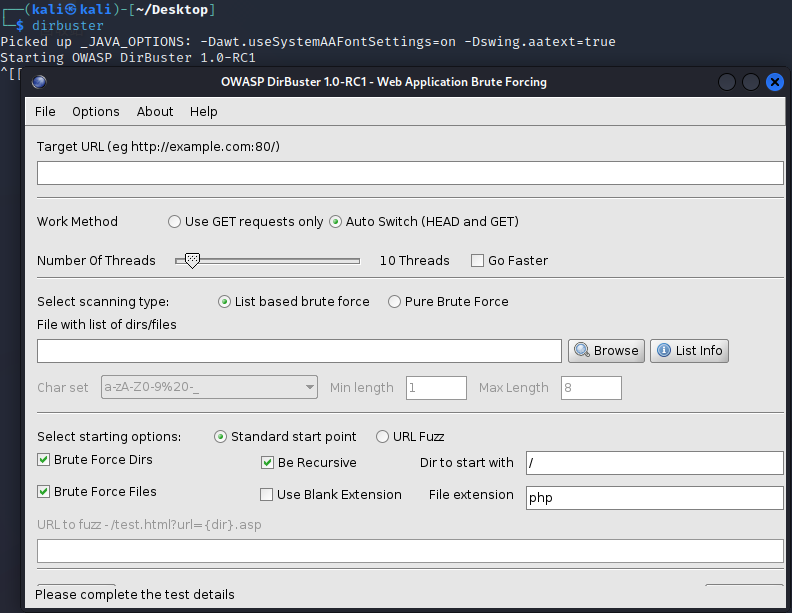Open the File menu
This screenshot has height=613, width=792.
pyautogui.click(x=45, y=112)
